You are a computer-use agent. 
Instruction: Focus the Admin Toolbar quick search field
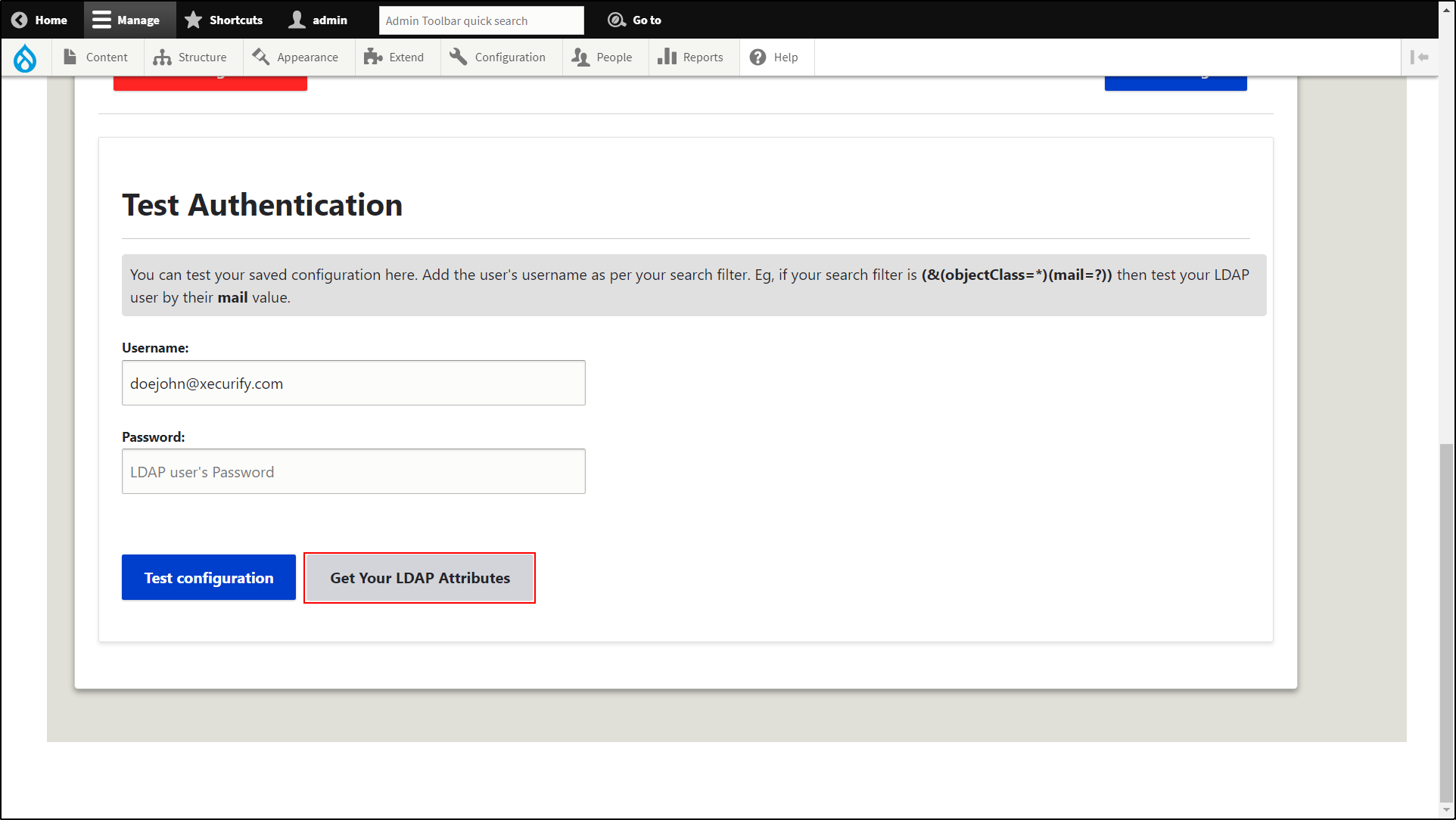pyautogui.click(x=481, y=20)
